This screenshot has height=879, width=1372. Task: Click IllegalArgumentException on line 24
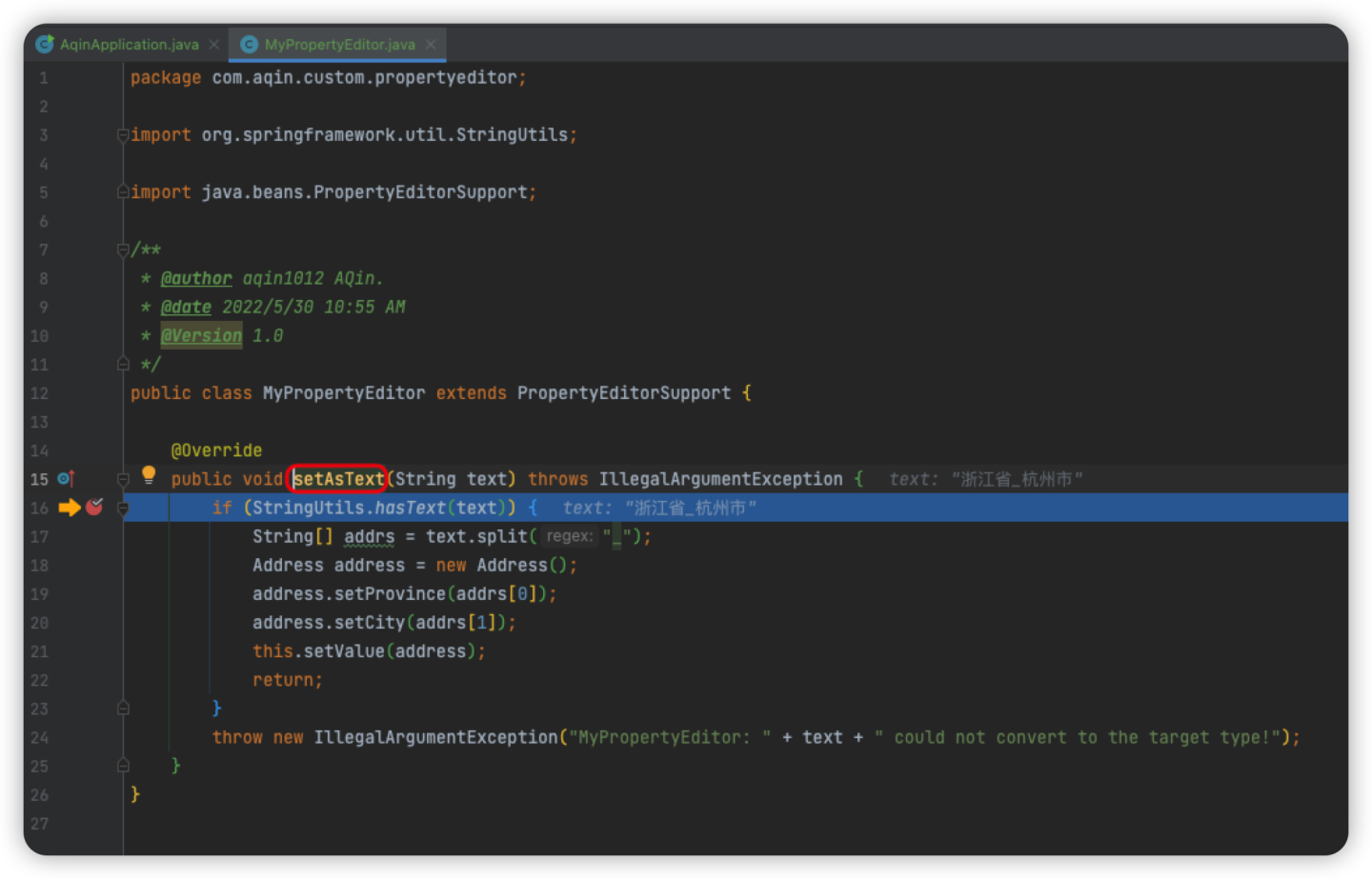click(436, 737)
